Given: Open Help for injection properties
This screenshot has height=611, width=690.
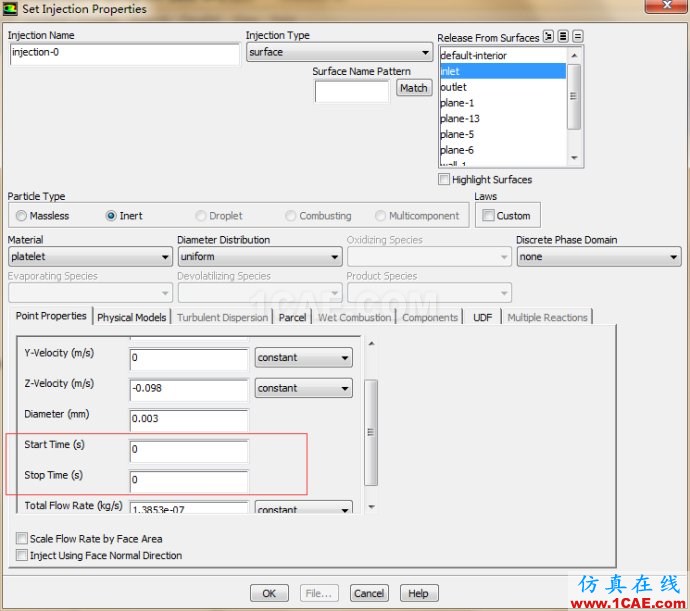Looking at the screenshot, I should pyautogui.click(x=418, y=593).
